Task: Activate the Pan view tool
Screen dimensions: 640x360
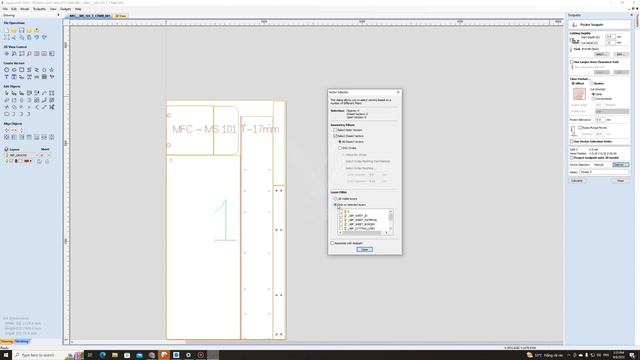Action: click(x=7, y=53)
